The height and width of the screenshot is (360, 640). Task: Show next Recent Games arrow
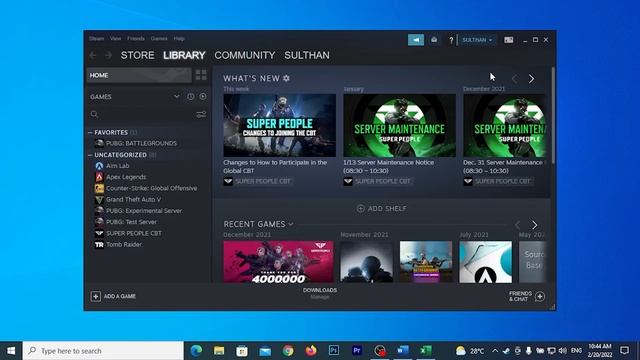[534, 224]
